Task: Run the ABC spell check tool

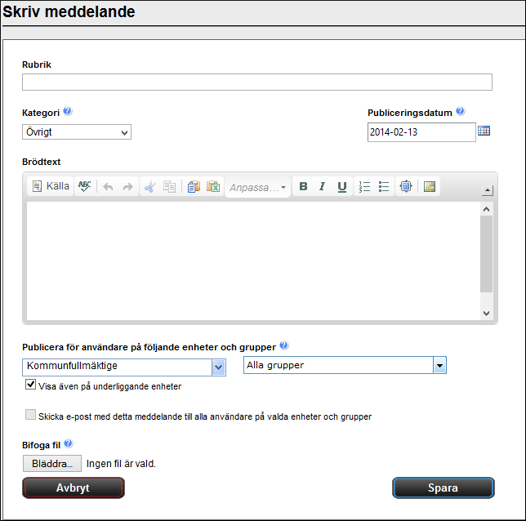Action: (85, 186)
